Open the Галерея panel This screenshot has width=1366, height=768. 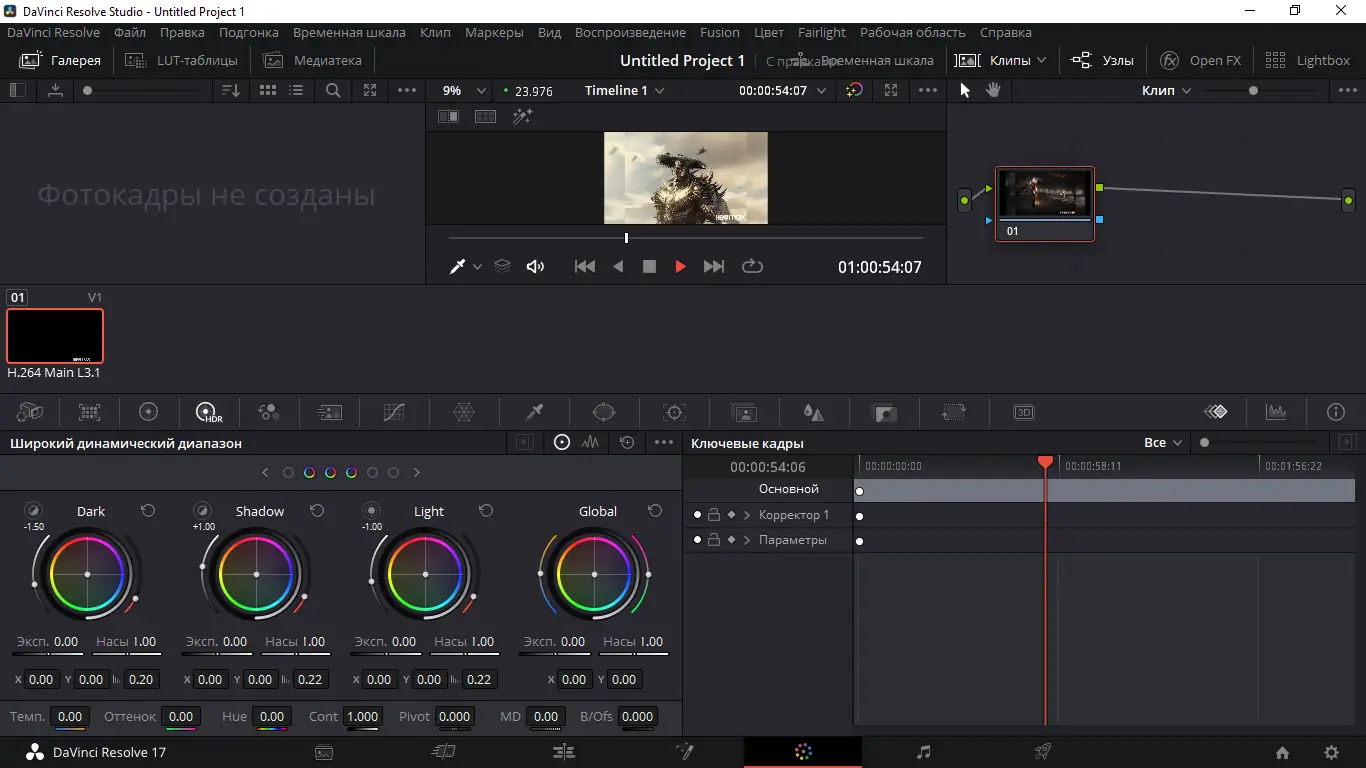tap(61, 60)
